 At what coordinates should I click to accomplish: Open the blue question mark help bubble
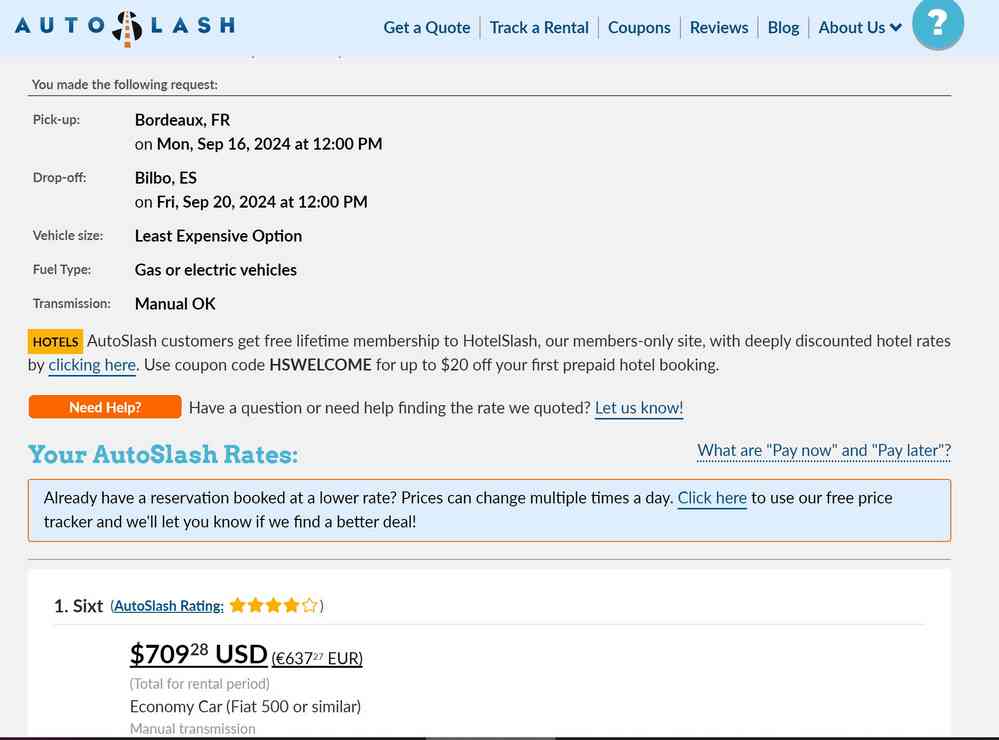pos(937,24)
